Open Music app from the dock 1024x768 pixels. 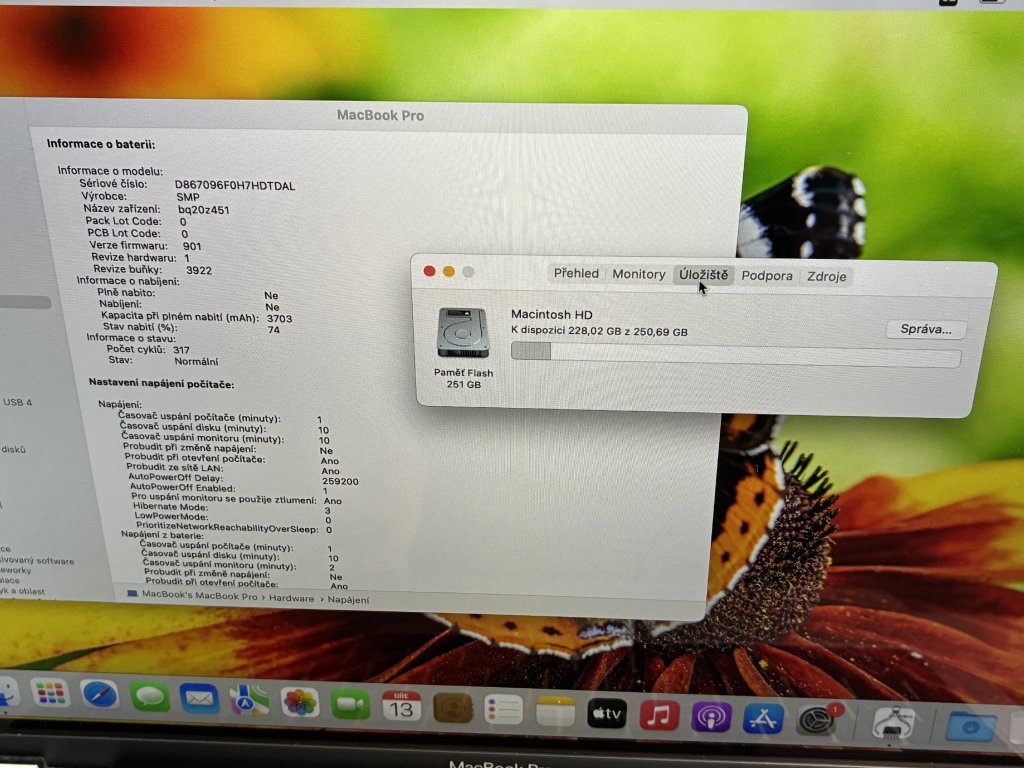tap(659, 715)
